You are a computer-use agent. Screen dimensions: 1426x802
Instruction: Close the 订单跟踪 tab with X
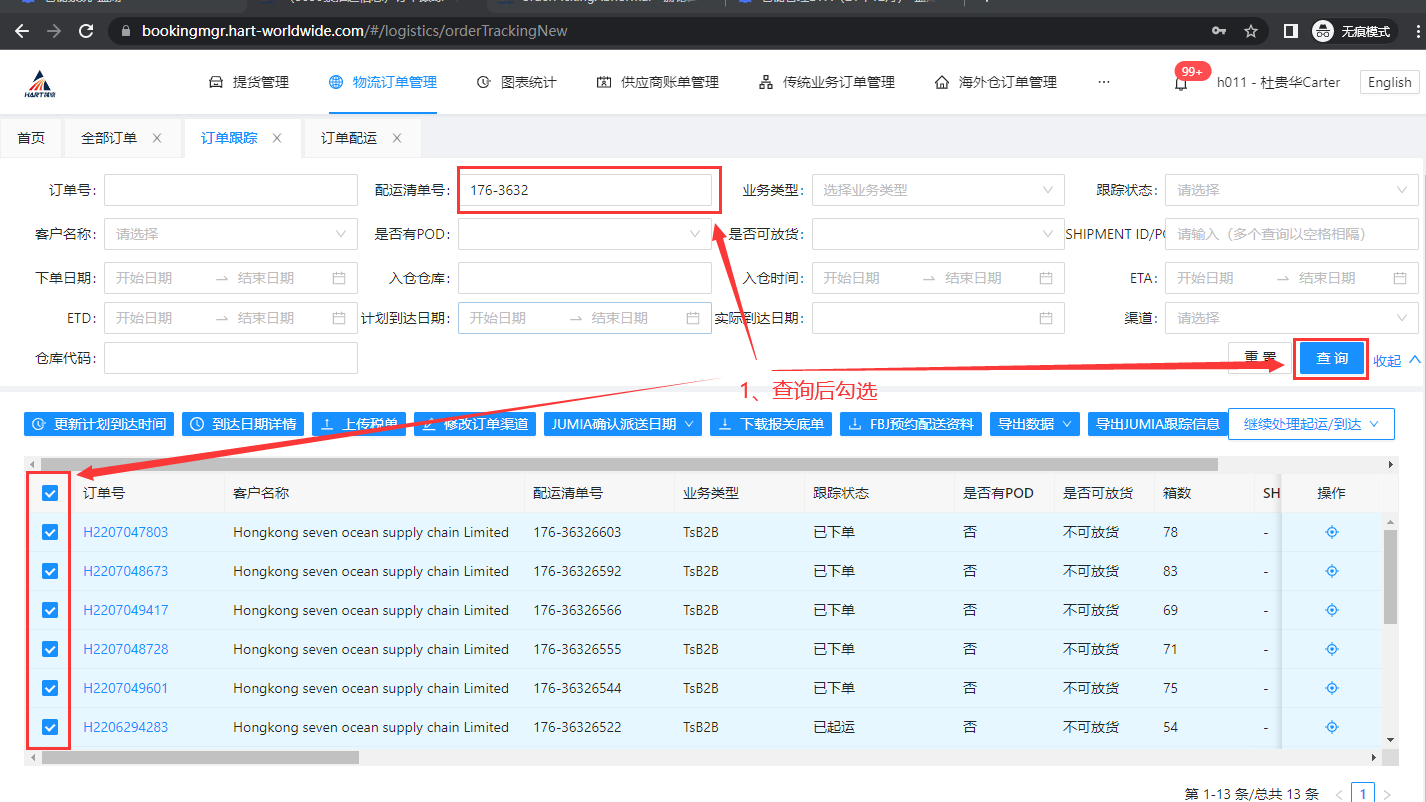tap(277, 138)
